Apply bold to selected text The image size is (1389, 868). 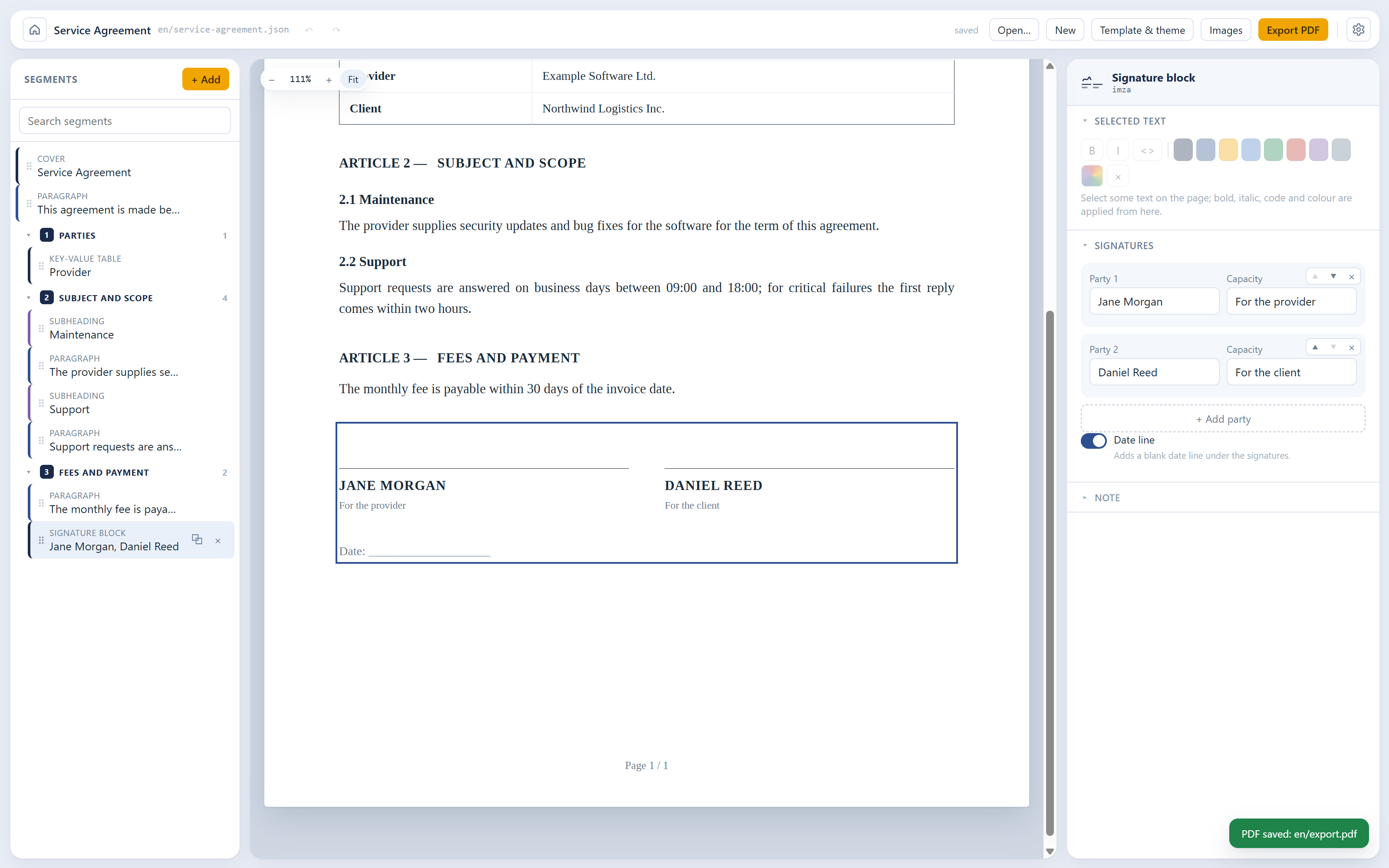pyautogui.click(x=1092, y=151)
